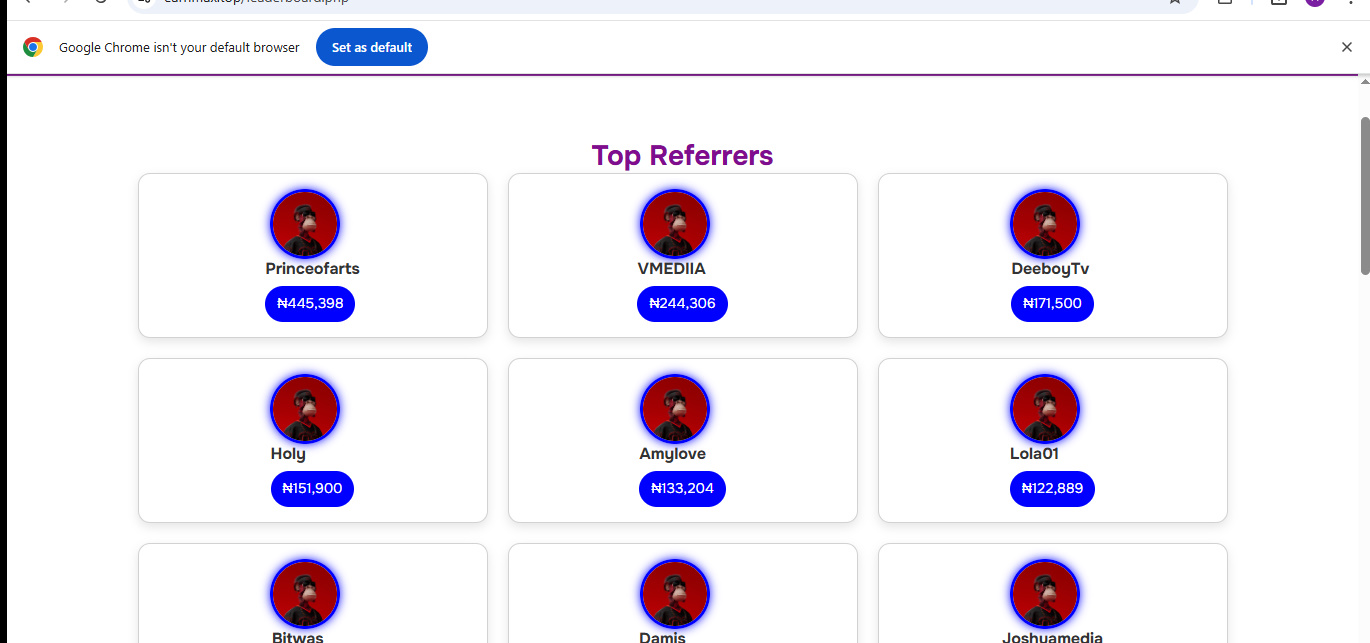Image resolution: width=1370 pixels, height=643 pixels.
Task: Click the Top Referrers heading
Action: [x=682, y=156]
